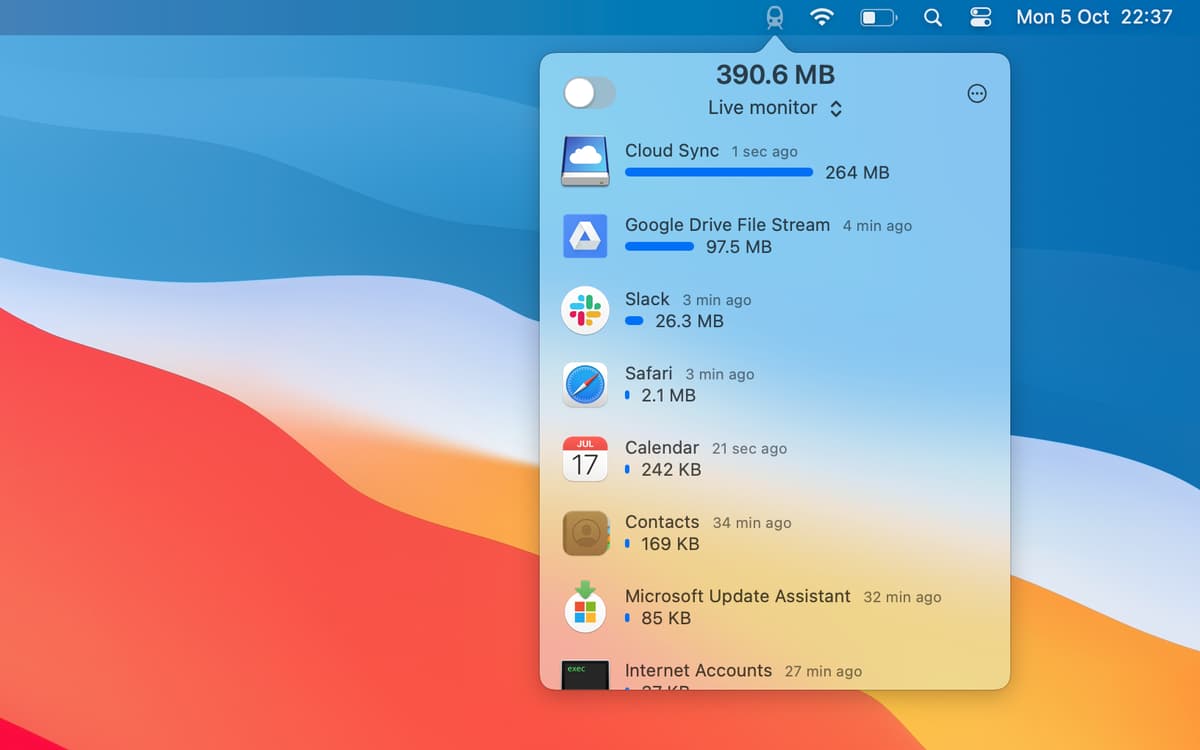Click the Cloud Sync usage bar
Screen dimensions: 1200x750
(x=718, y=172)
